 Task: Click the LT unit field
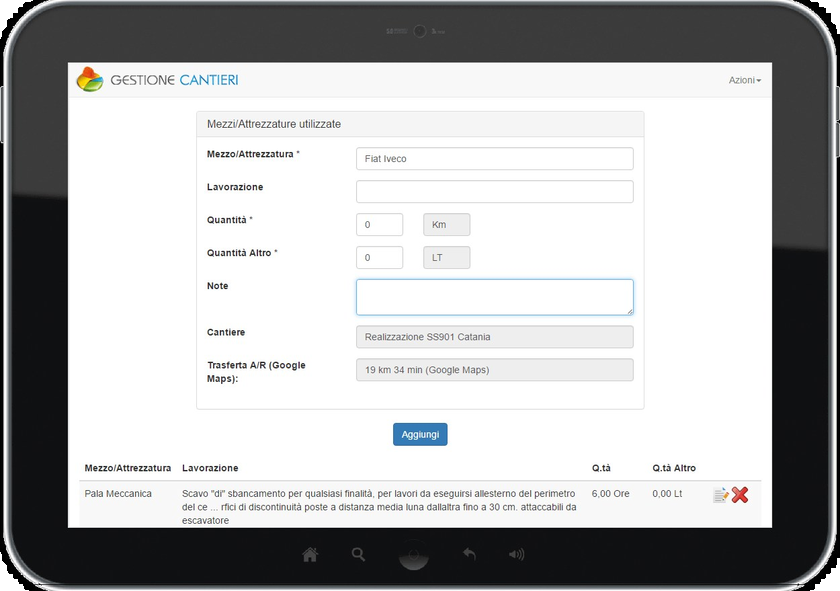click(446, 258)
